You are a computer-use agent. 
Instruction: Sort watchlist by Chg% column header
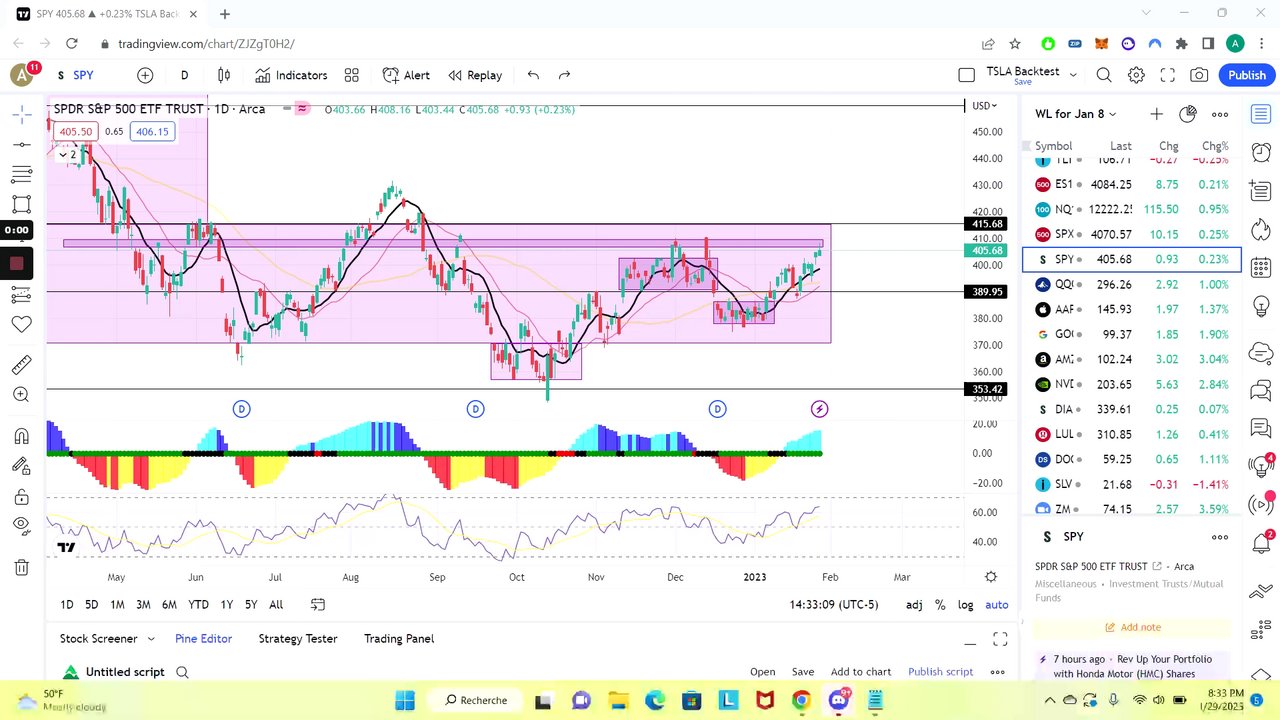[1215, 146]
